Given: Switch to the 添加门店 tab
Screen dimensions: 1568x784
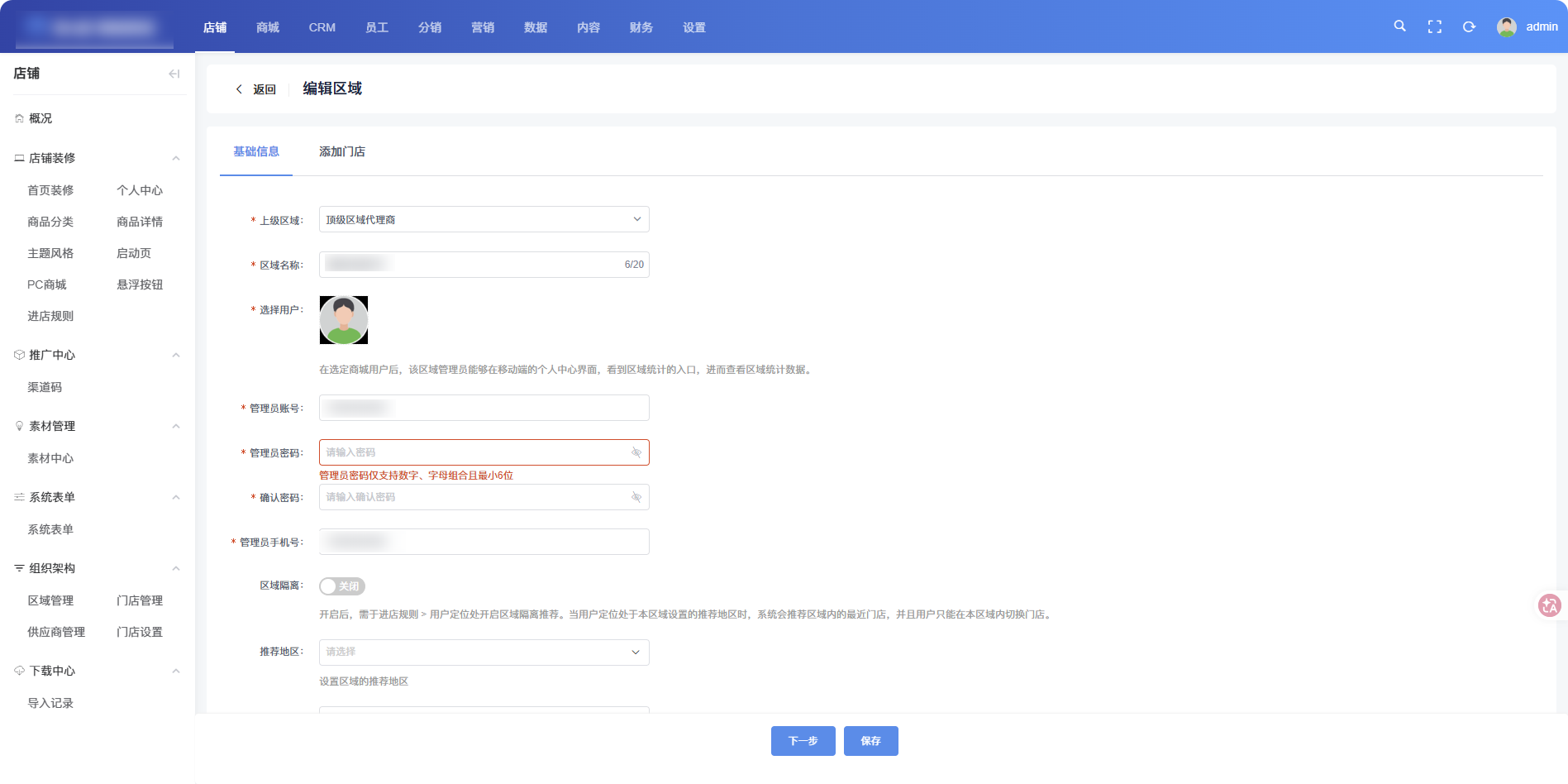Looking at the screenshot, I should [x=341, y=151].
